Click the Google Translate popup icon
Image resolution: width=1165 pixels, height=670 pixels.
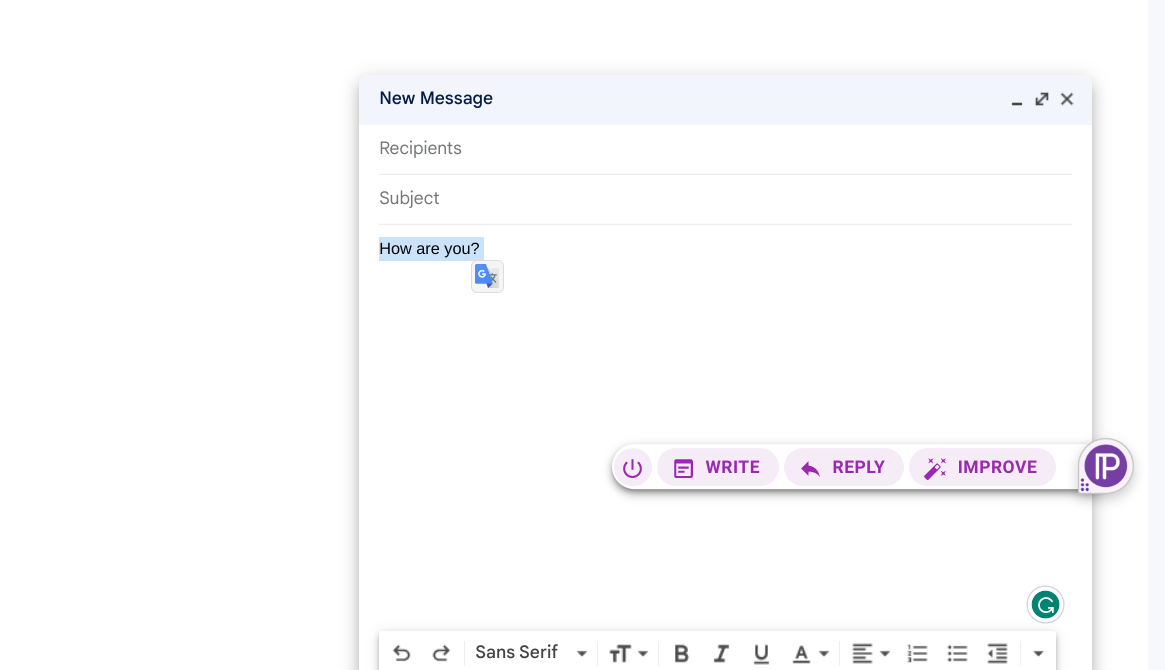click(x=487, y=276)
